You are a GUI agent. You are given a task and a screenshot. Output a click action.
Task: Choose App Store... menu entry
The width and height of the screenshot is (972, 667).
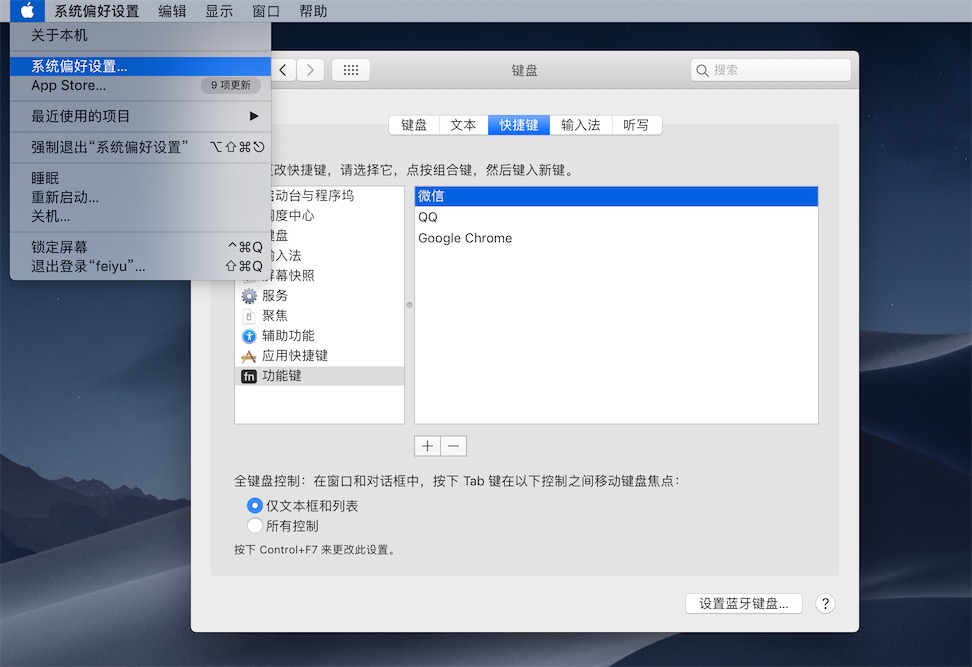tap(141, 86)
